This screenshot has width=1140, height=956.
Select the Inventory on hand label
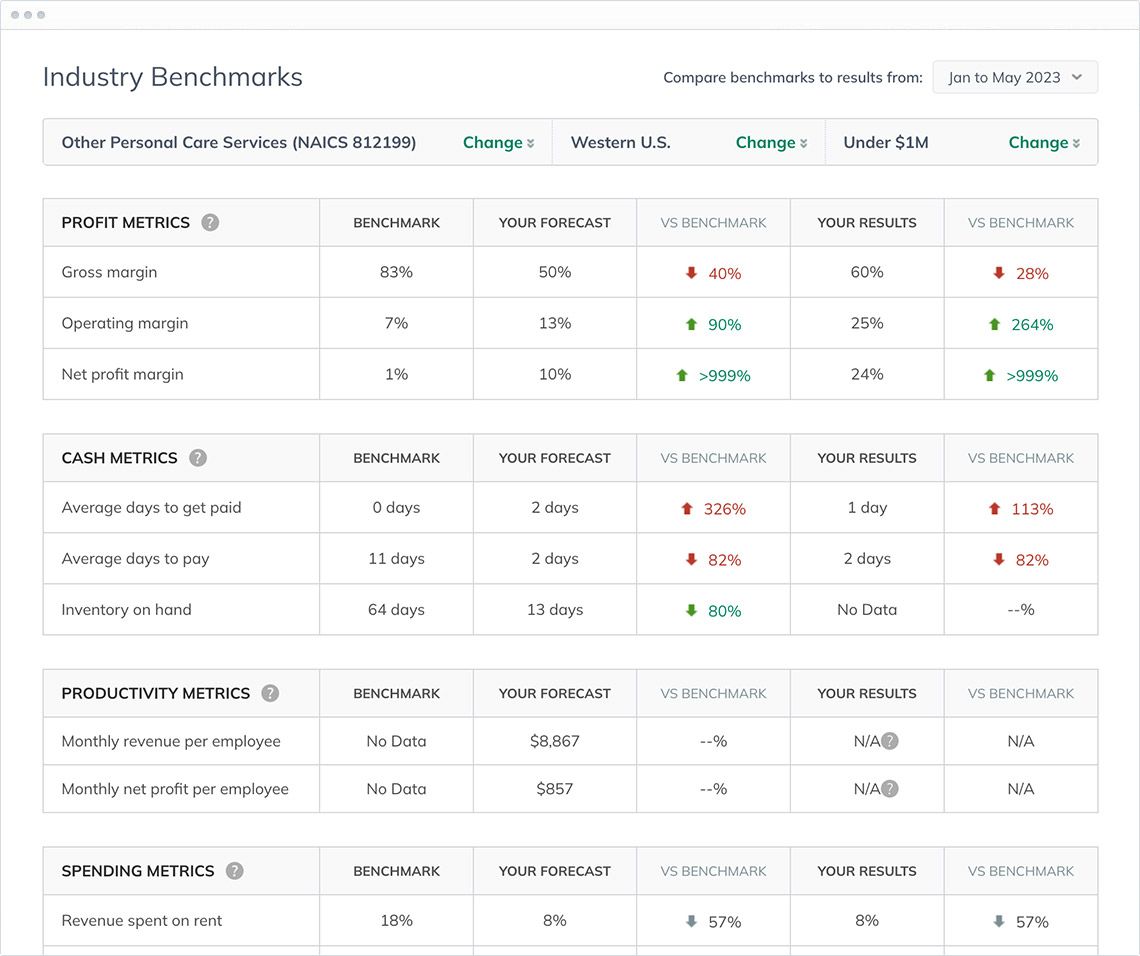tap(127, 609)
